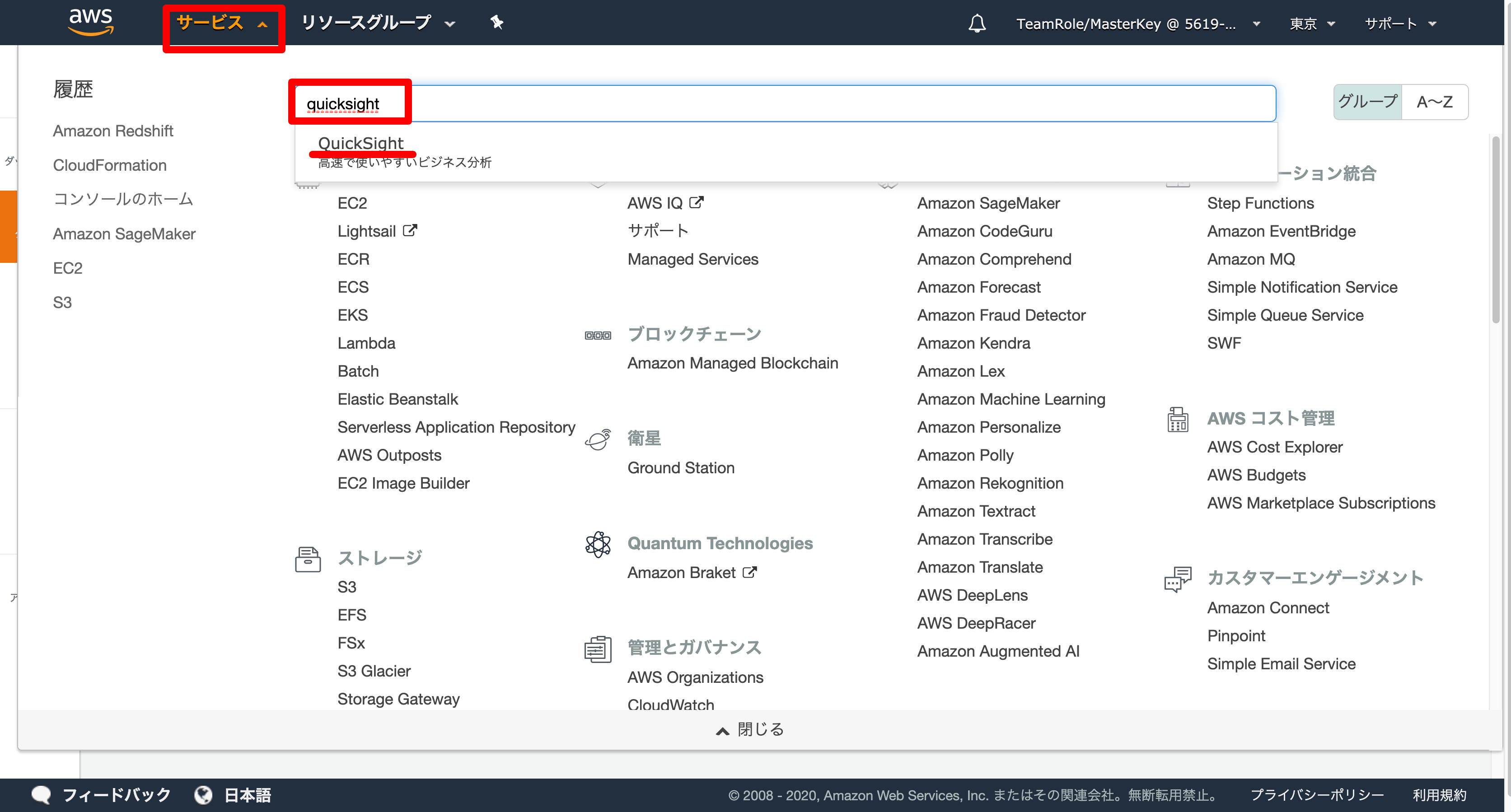Open Step Functions service
Viewport: 1511px width, 812px height.
pyautogui.click(x=1261, y=203)
